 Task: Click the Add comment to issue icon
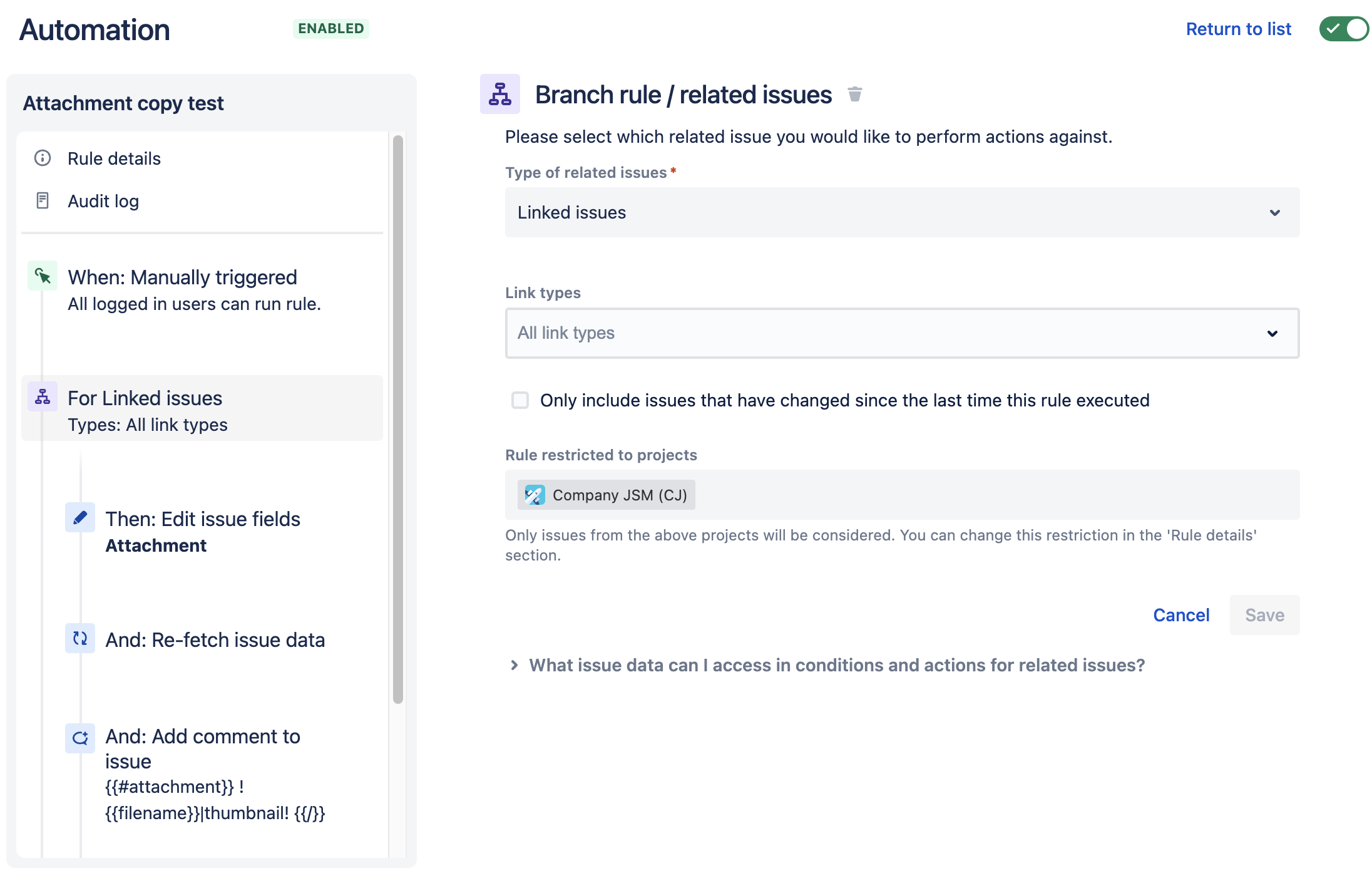pyautogui.click(x=79, y=738)
